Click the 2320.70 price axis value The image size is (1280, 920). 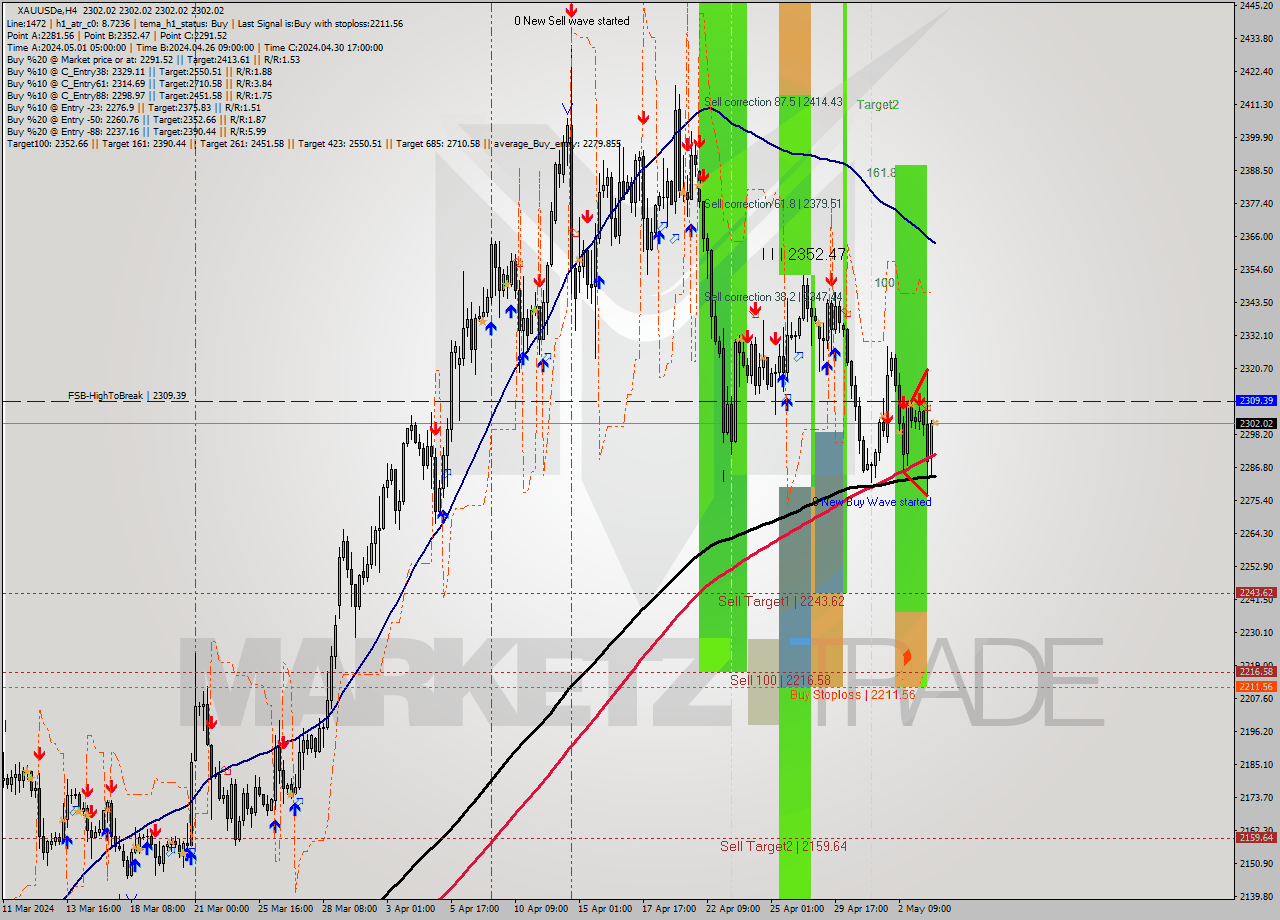1256,369
